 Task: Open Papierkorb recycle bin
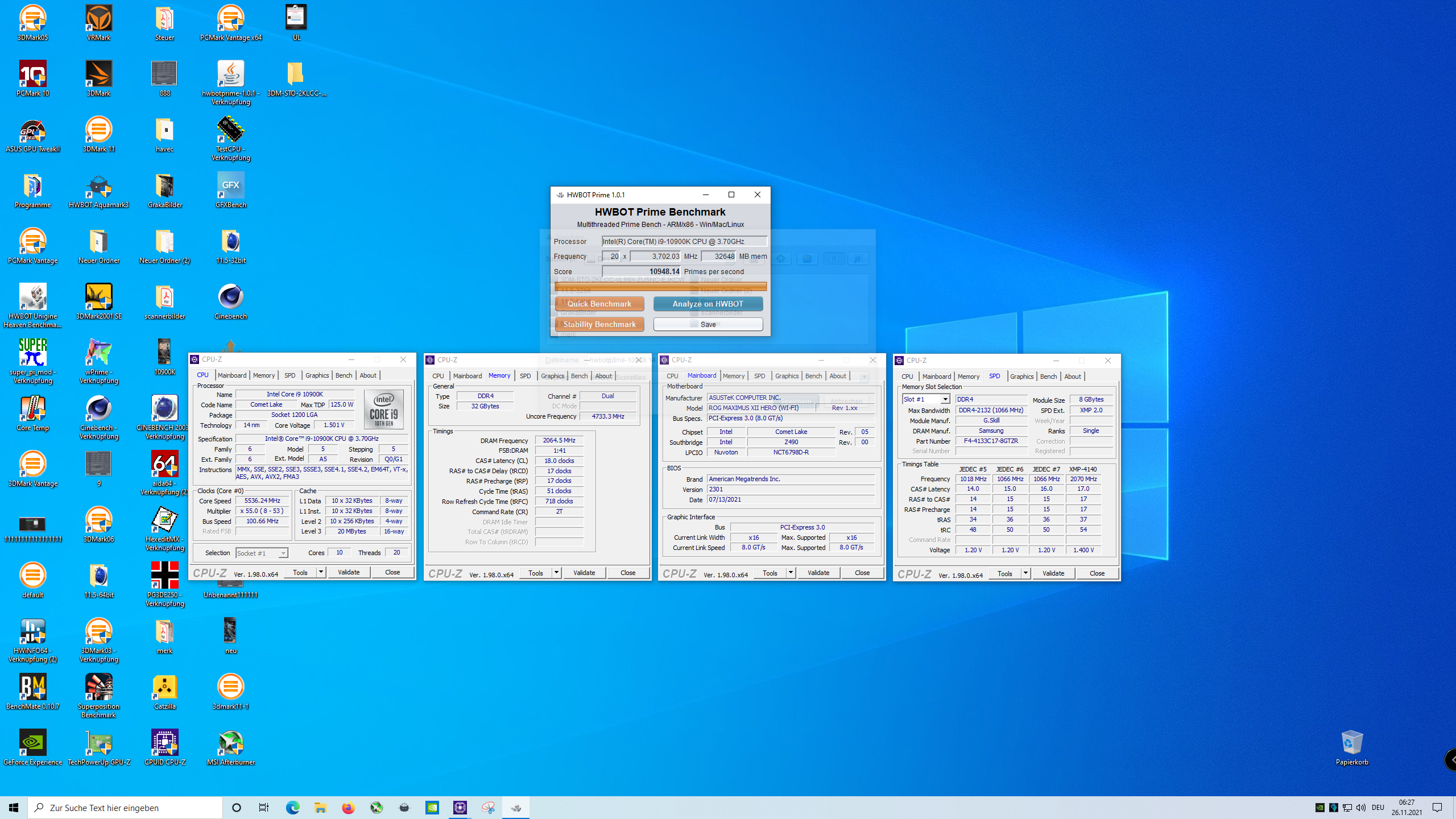click(x=1351, y=747)
